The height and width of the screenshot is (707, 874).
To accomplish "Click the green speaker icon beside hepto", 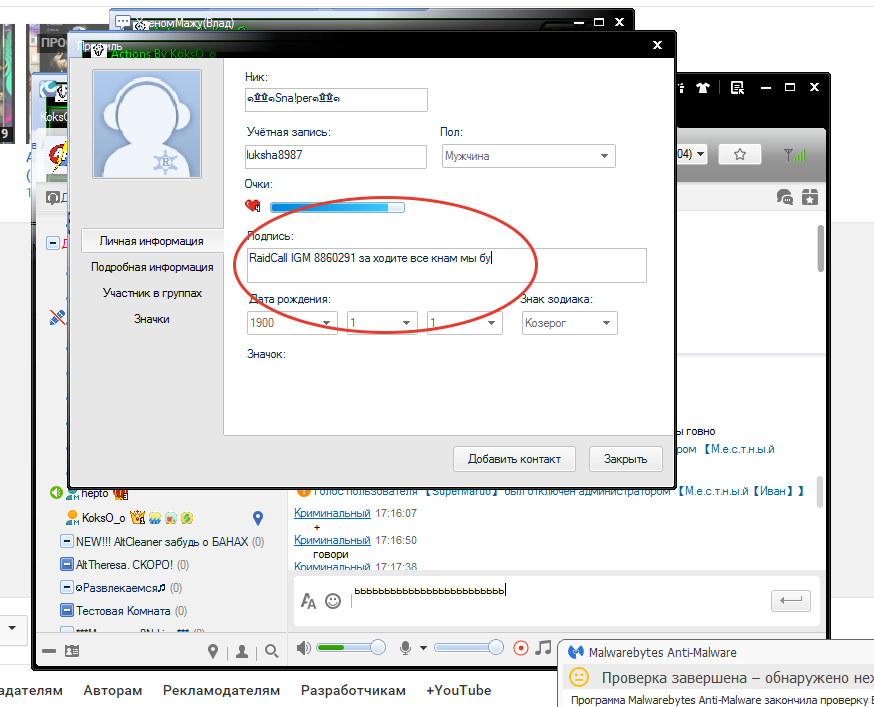I will pos(56,492).
